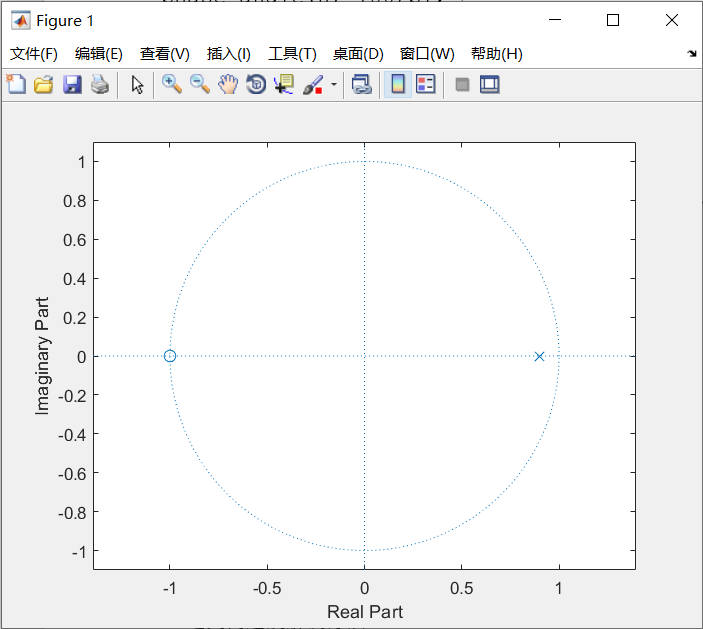Open the 帮助(H) menu
Image resolution: width=703 pixels, height=629 pixels.
497,54
